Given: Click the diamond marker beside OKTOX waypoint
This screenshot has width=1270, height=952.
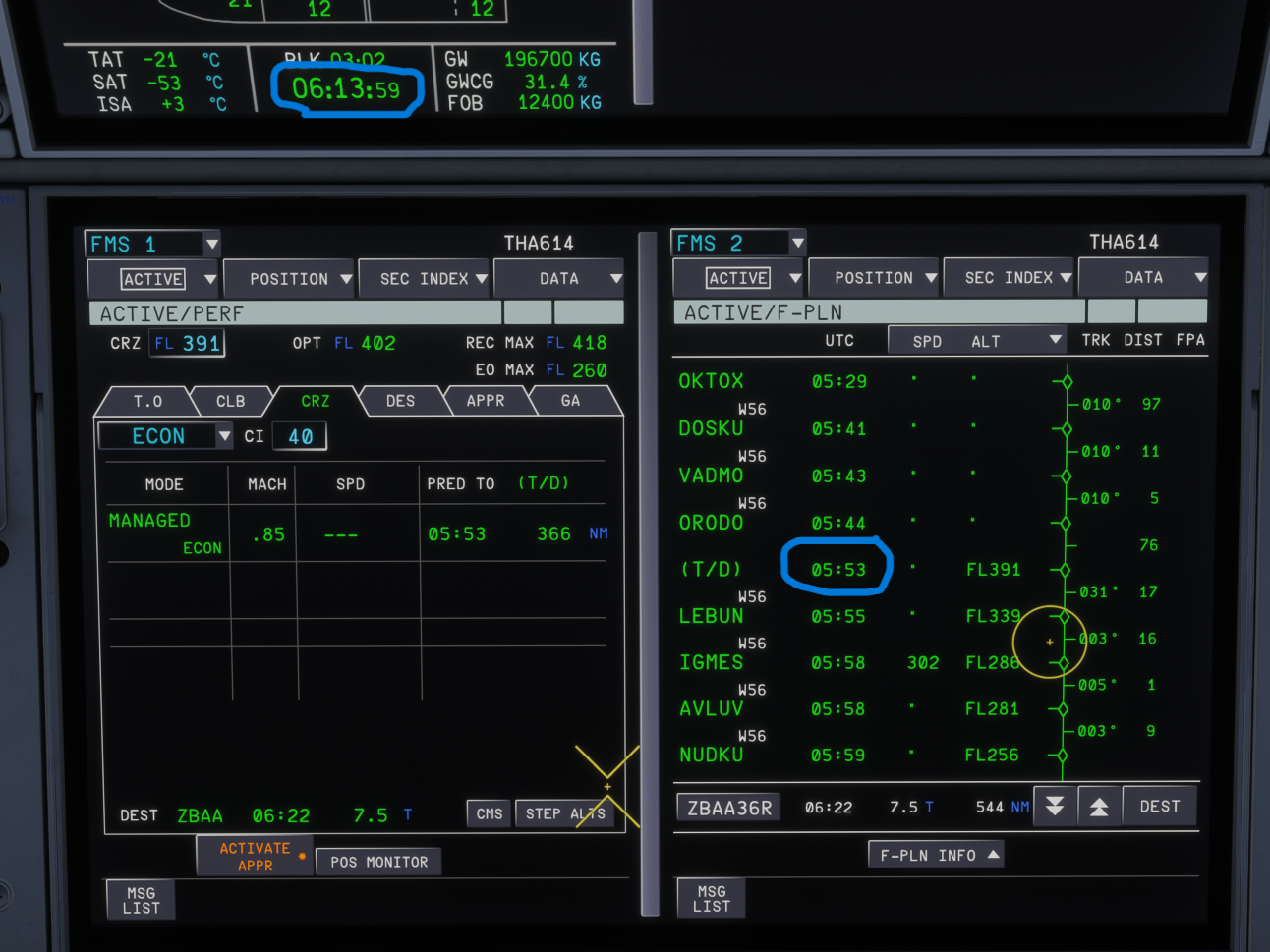Looking at the screenshot, I should [1067, 382].
